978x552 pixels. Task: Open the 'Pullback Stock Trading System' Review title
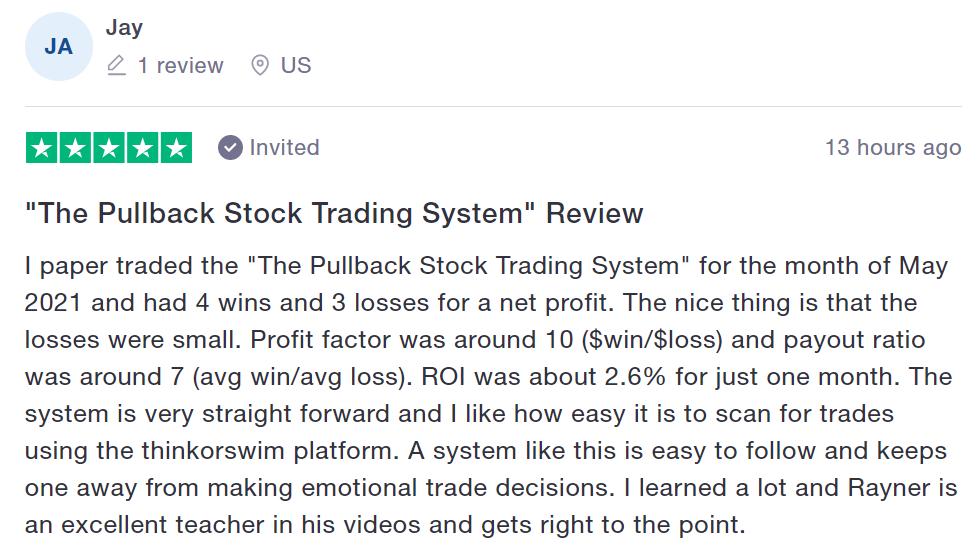pyautogui.click(x=334, y=213)
